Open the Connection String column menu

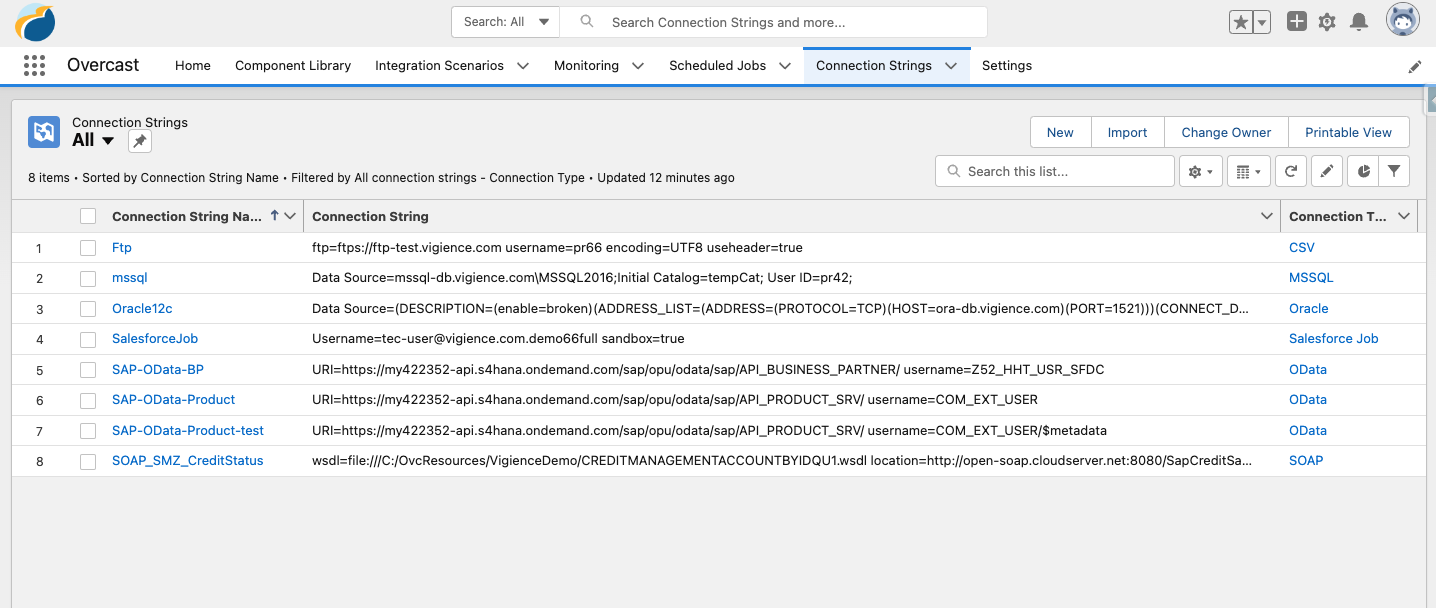[1265, 216]
